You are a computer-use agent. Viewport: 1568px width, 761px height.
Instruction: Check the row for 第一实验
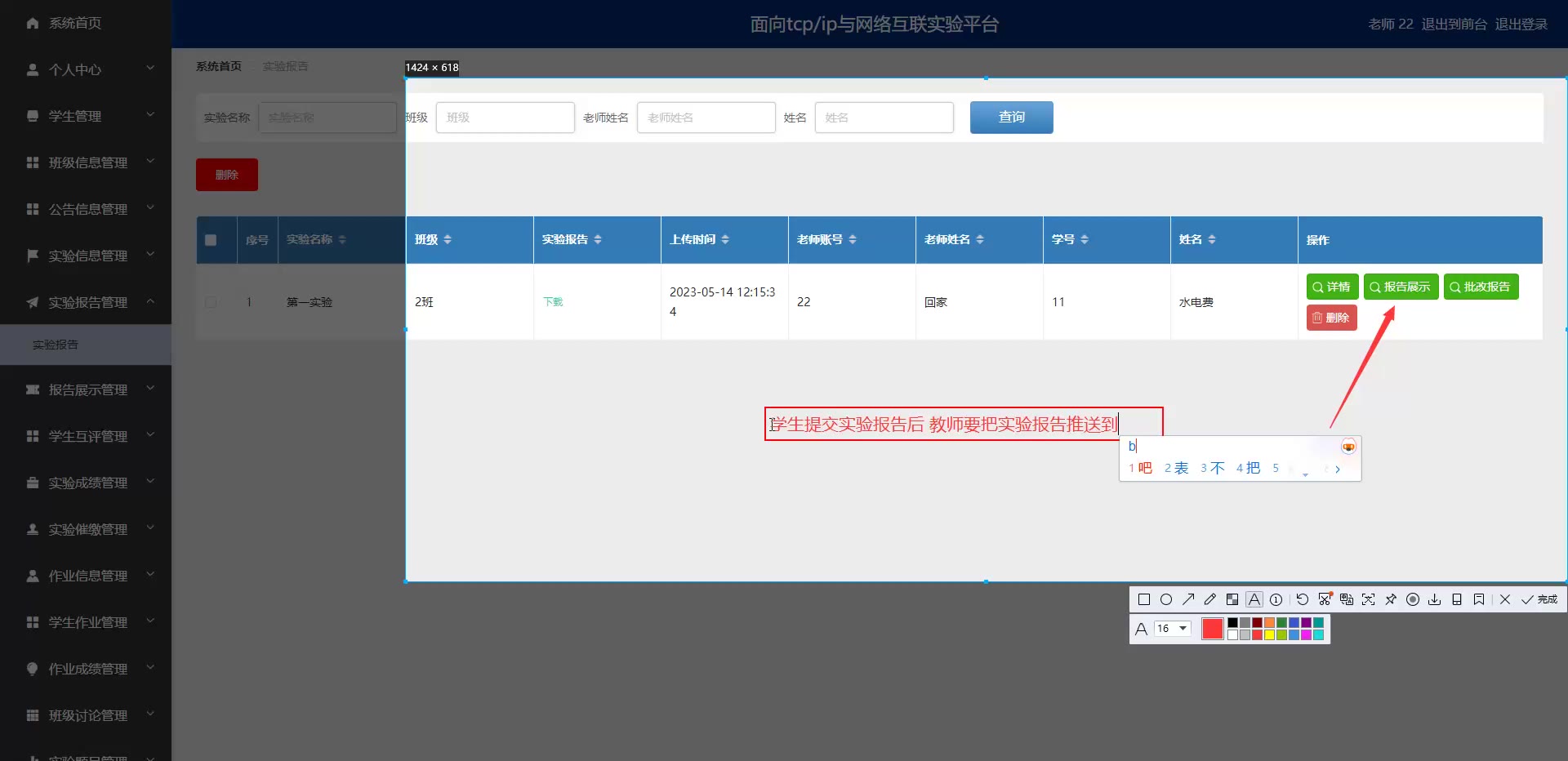pos(211,302)
